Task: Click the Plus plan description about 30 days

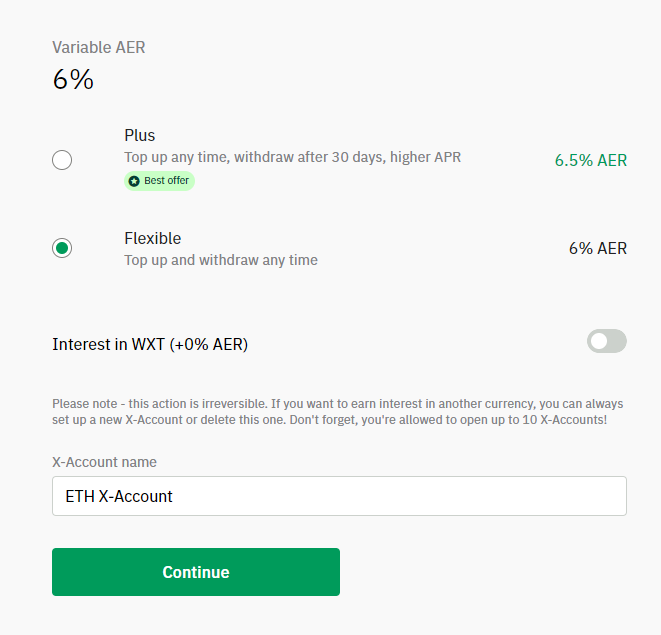Action: [x=293, y=157]
